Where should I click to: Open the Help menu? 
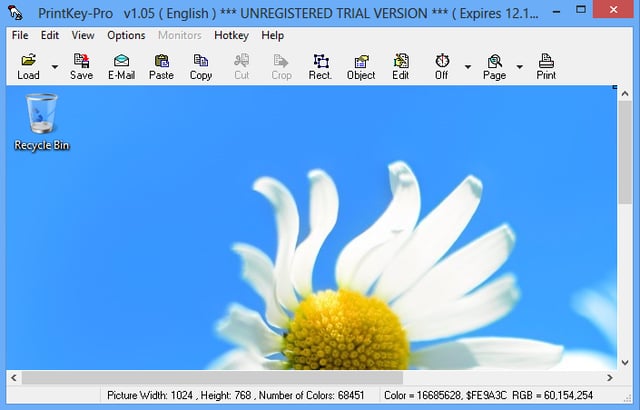[x=273, y=35]
